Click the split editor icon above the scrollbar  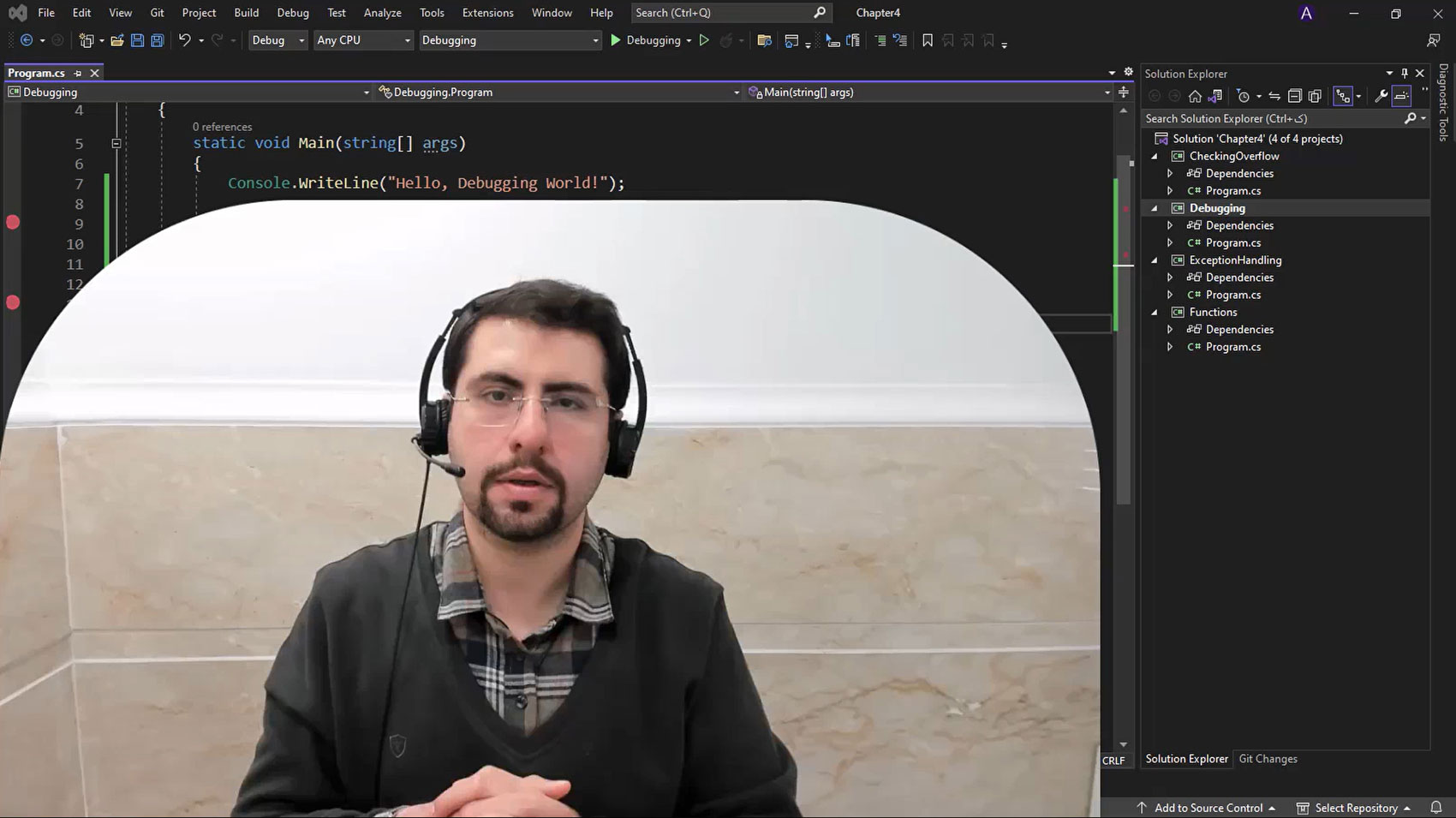pyautogui.click(x=1124, y=92)
